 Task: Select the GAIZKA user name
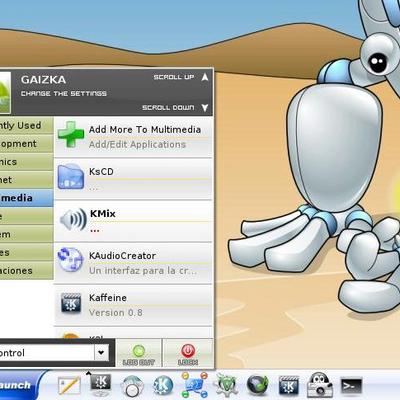[43, 80]
